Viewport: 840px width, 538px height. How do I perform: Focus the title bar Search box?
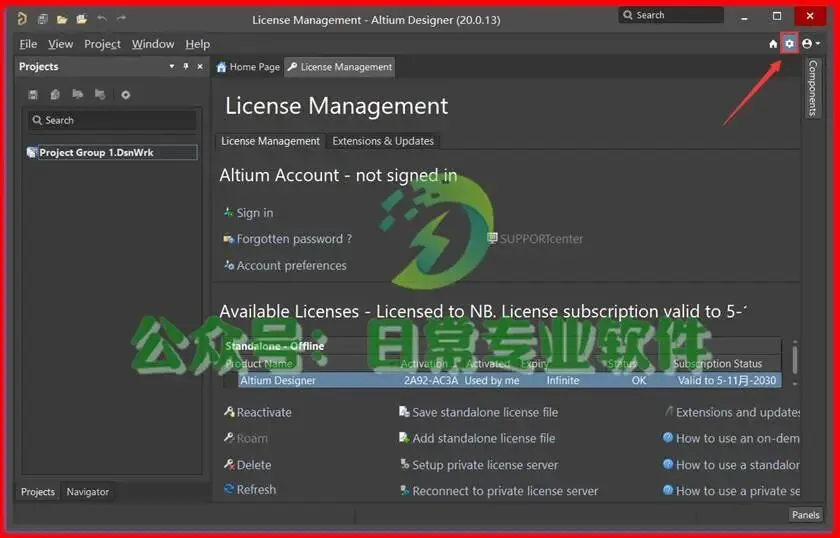[671, 15]
